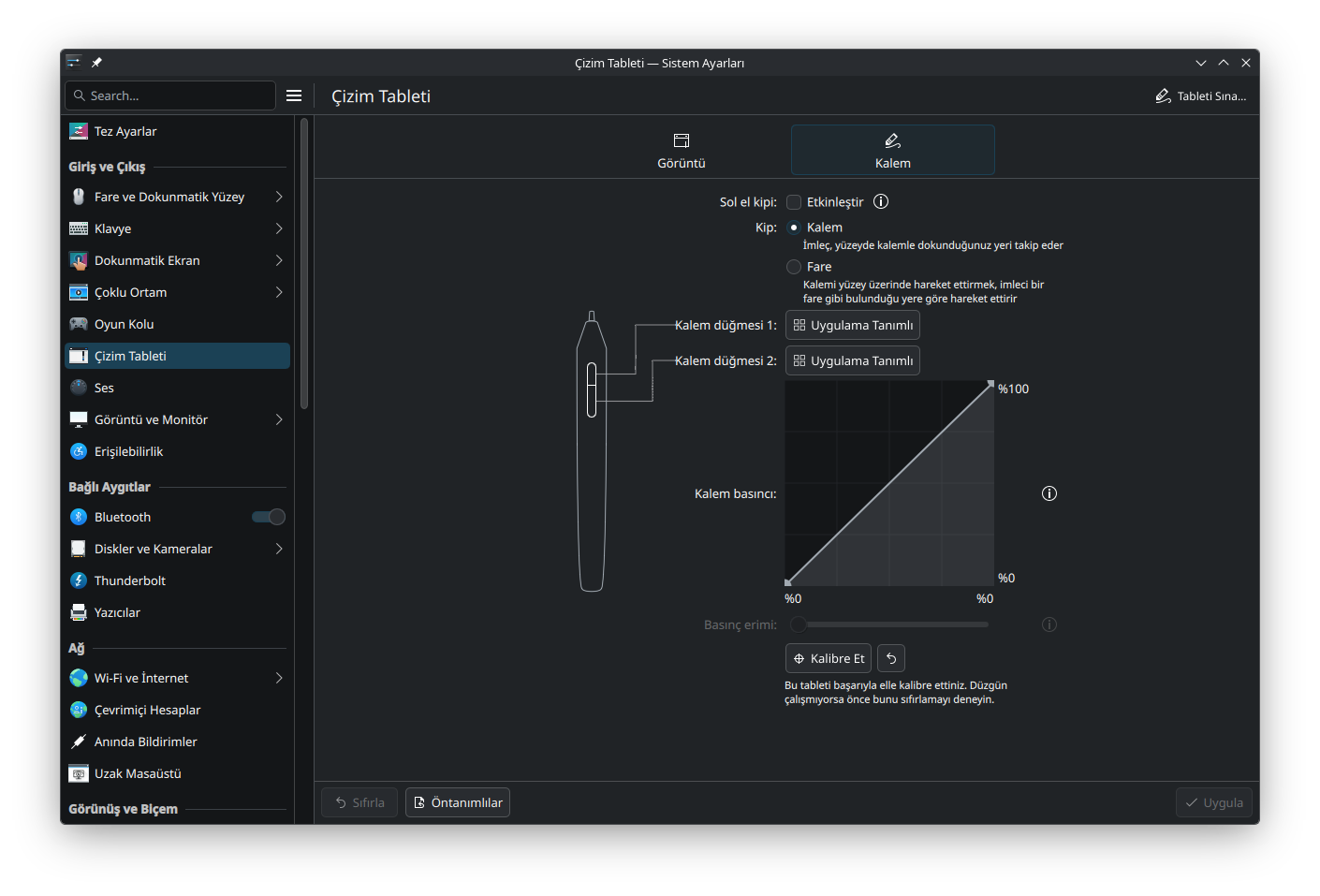
Task: Switch to the Görüntü tab
Action: [x=682, y=150]
